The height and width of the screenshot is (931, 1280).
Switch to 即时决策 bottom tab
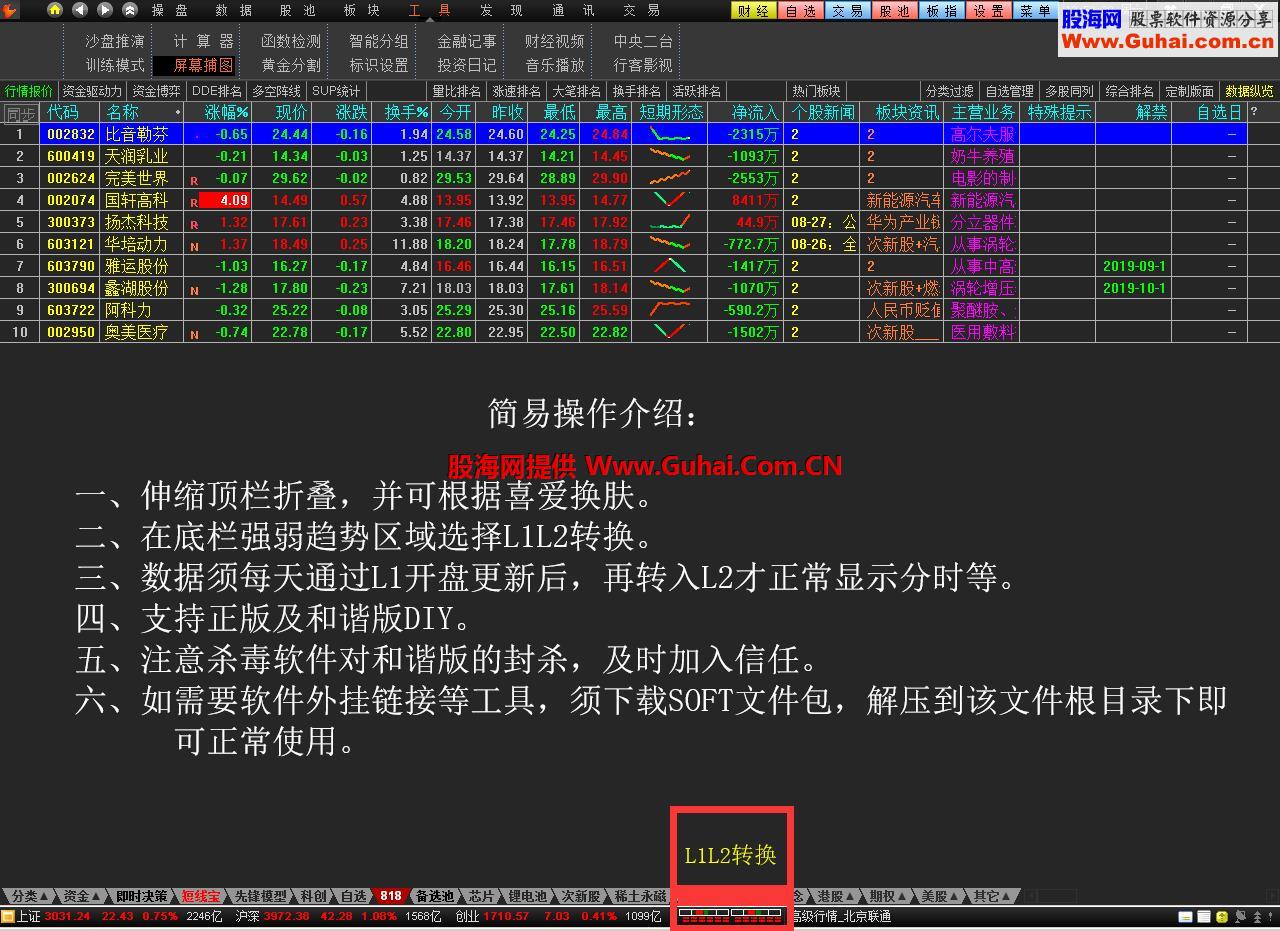coord(141,896)
